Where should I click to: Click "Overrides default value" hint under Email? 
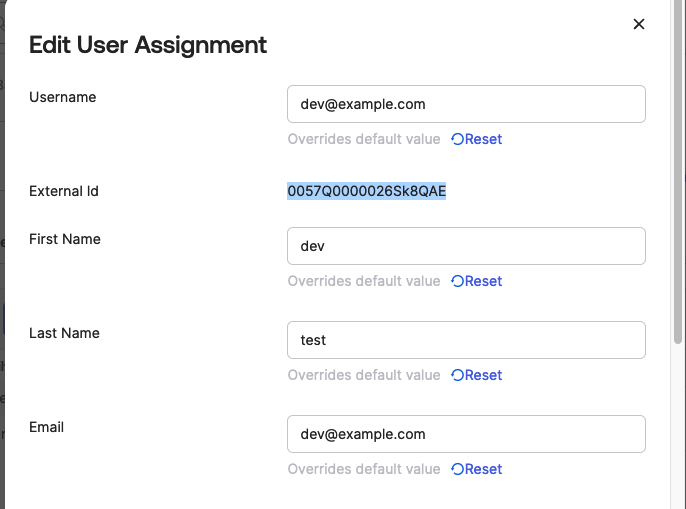coord(364,469)
